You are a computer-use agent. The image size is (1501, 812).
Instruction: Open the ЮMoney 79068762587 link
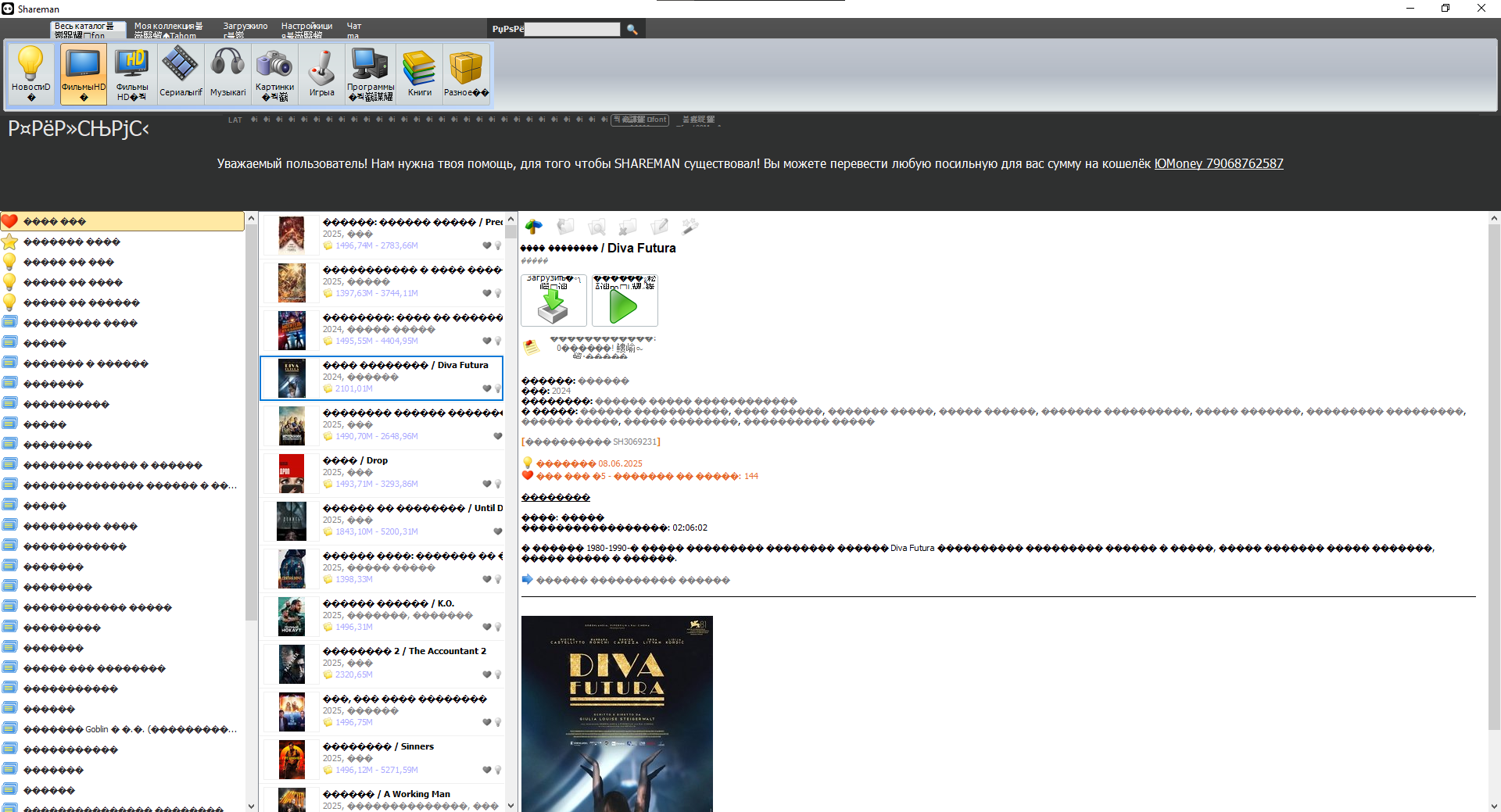coord(1219,163)
